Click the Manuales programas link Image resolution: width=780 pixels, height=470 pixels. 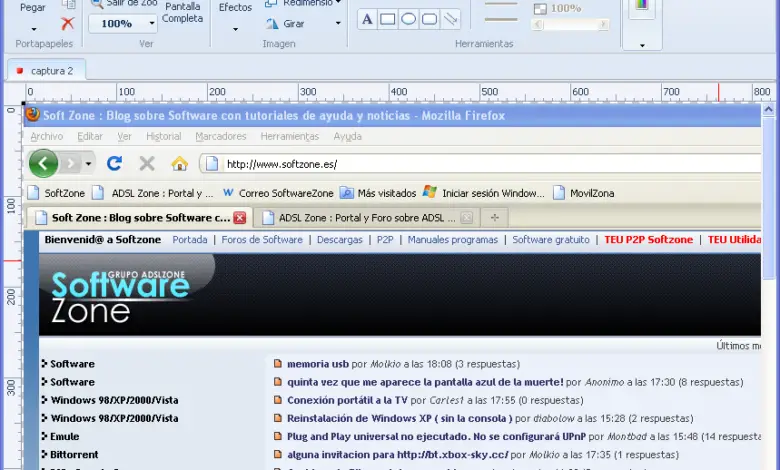click(453, 240)
